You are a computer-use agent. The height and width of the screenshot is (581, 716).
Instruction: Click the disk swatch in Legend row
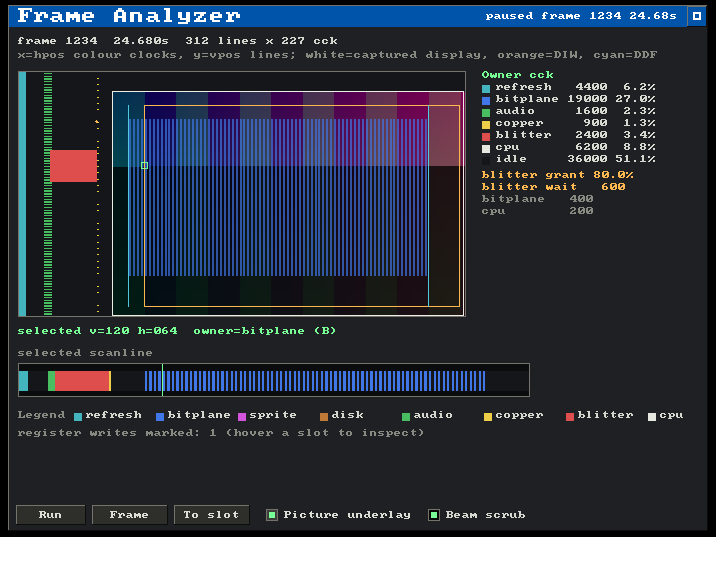(324, 417)
